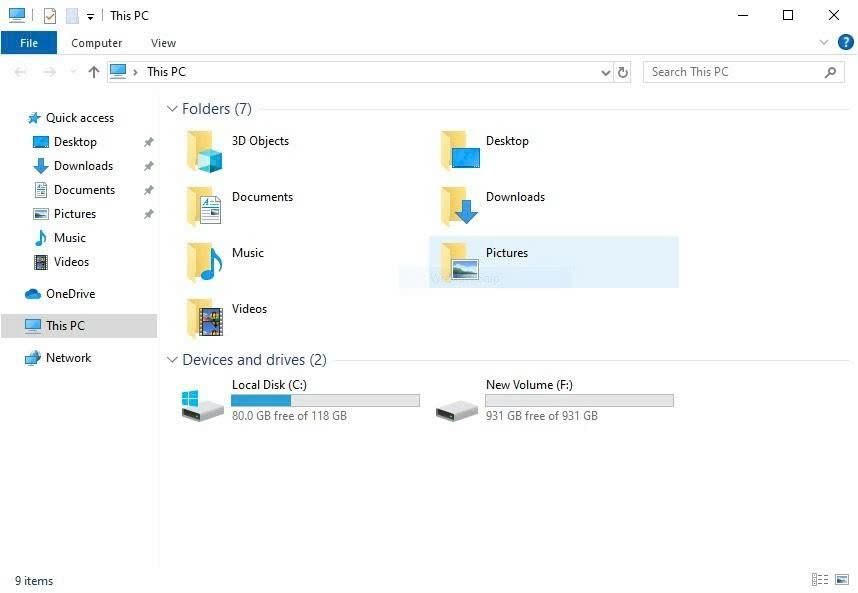Open the address bar history dropdown
The height and width of the screenshot is (593, 858).
coord(605,72)
